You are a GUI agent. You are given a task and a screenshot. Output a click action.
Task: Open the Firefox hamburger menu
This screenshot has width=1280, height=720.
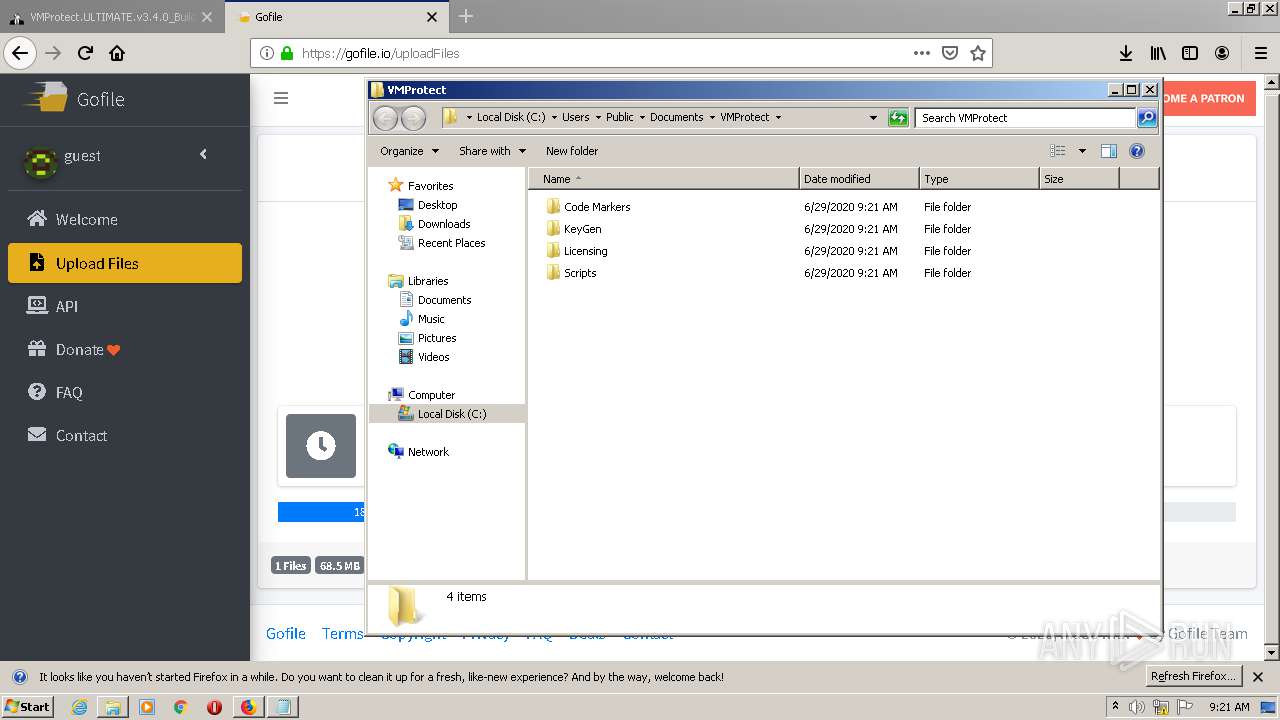pyautogui.click(x=1260, y=53)
